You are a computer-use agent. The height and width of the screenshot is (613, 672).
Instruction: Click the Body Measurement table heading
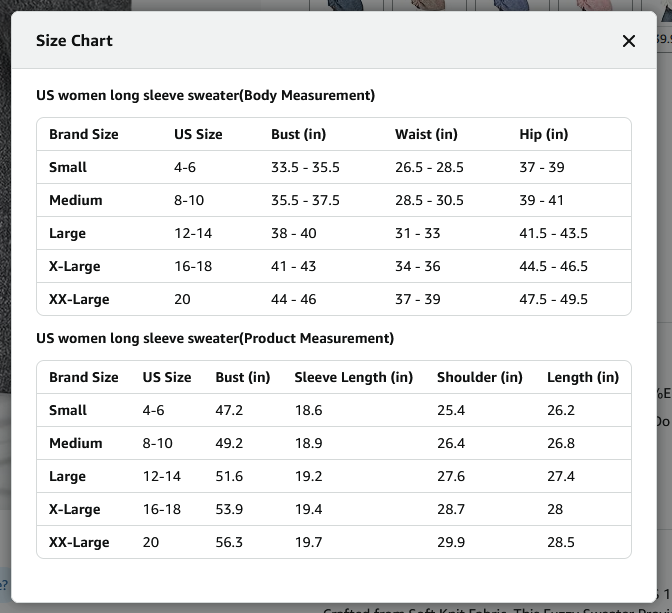(205, 95)
